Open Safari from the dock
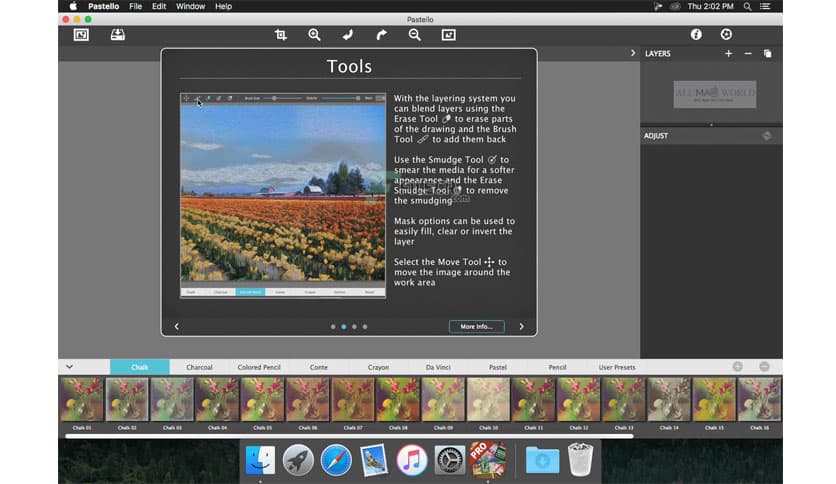The width and height of the screenshot is (836, 484). tap(336, 459)
